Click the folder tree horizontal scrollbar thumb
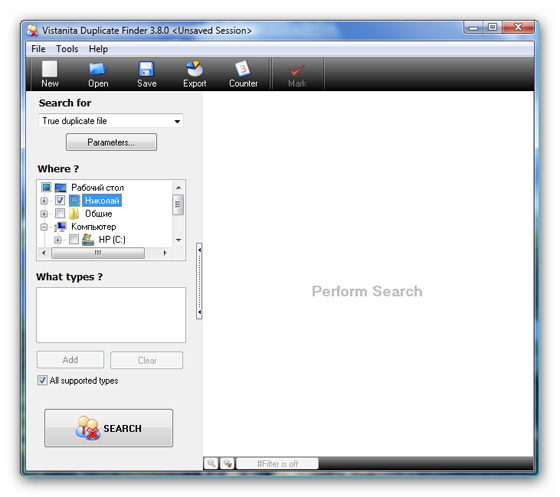 point(98,253)
